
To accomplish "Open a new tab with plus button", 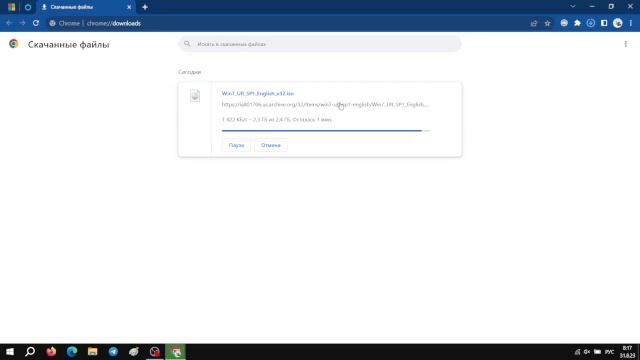I will 145,7.
